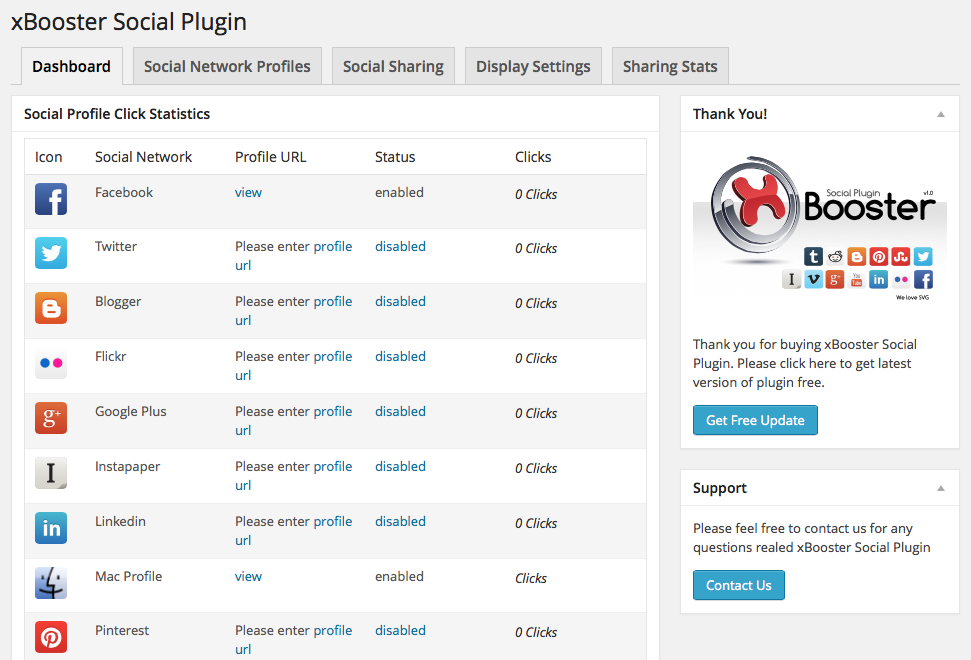Image resolution: width=971 pixels, height=660 pixels.
Task: Click Blogger's profile url link
Action: click(333, 302)
